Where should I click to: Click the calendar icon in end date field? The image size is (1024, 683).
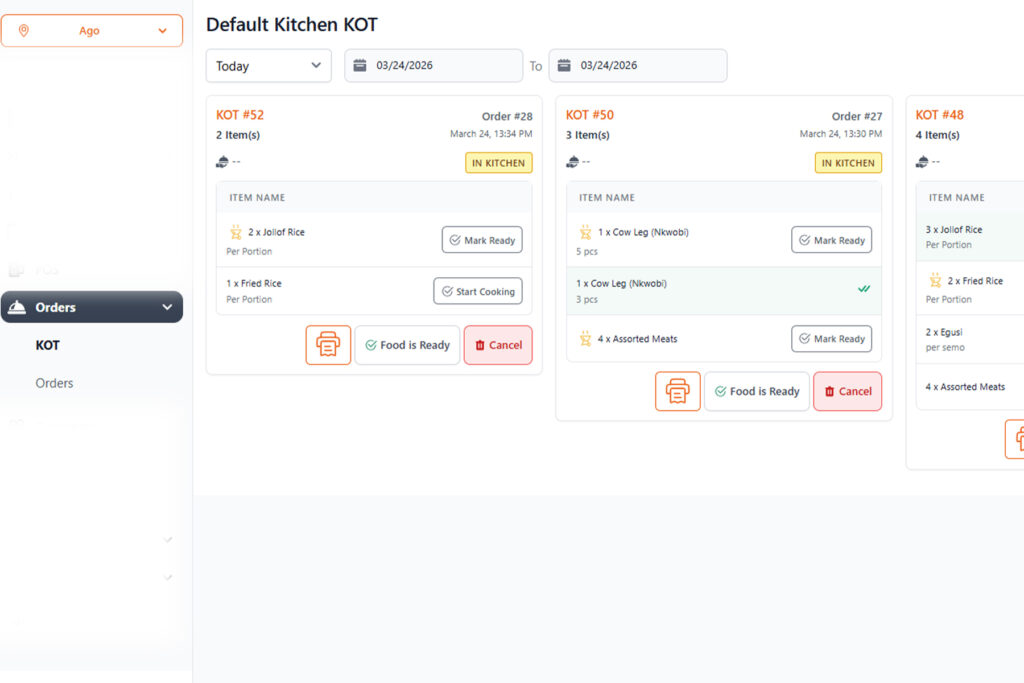[564, 66]
